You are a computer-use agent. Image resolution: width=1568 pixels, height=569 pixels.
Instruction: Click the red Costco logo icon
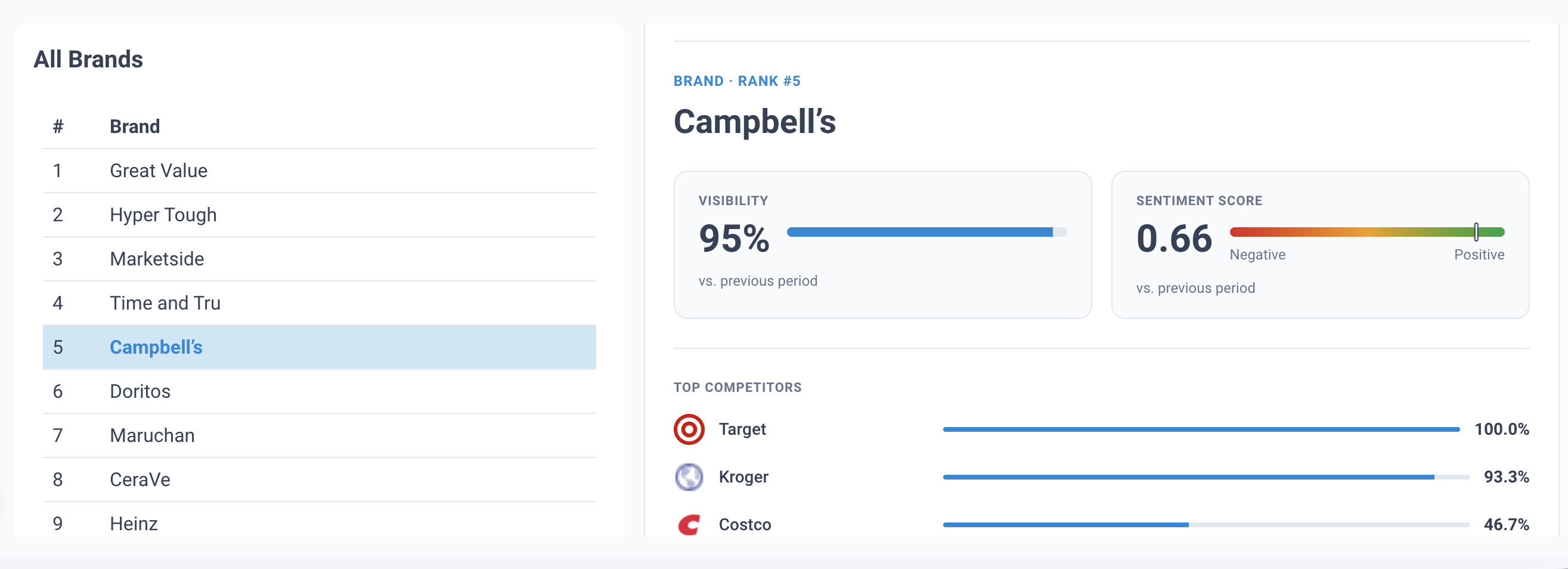689,524
